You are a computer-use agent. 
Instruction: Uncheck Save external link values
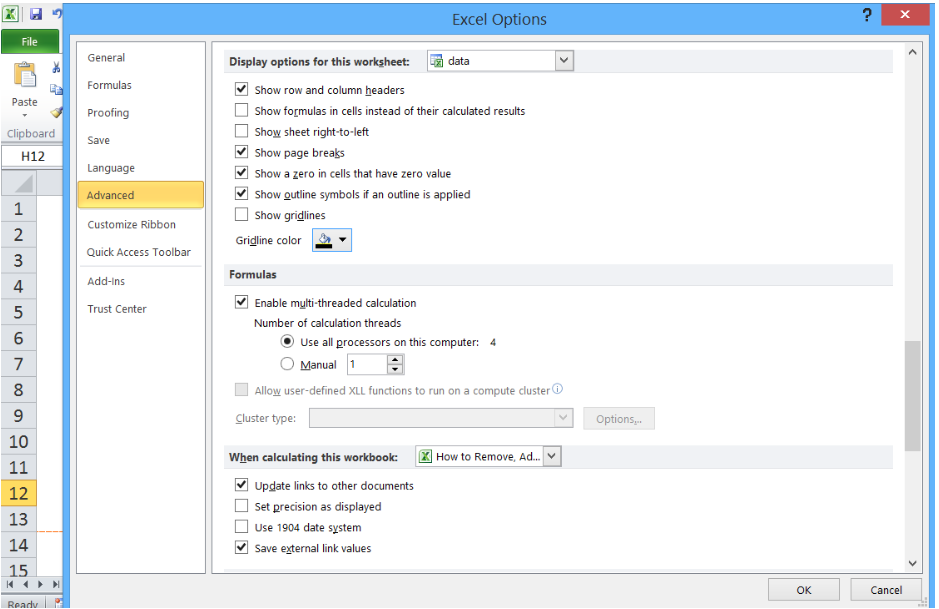click(241, 548)
